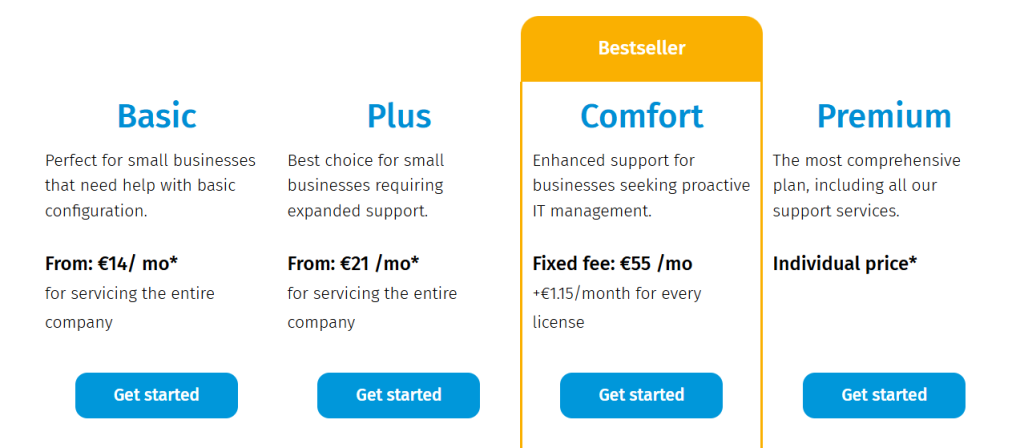This screenshot has height=448, width=1024.
Task: Click the Comfort plan proactive IT description
Action: 640,185
